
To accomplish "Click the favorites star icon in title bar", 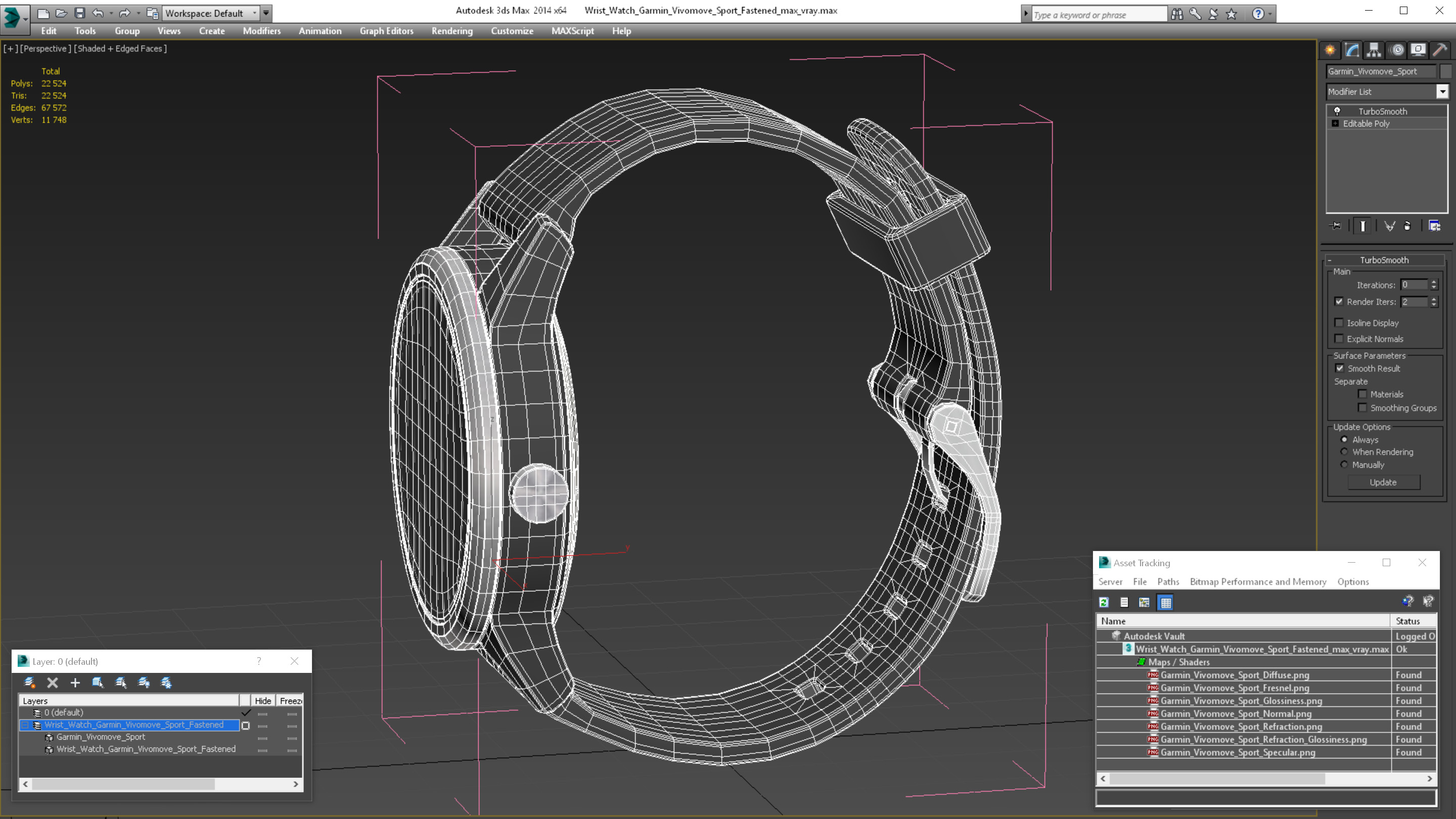I will click(1232, 14).
